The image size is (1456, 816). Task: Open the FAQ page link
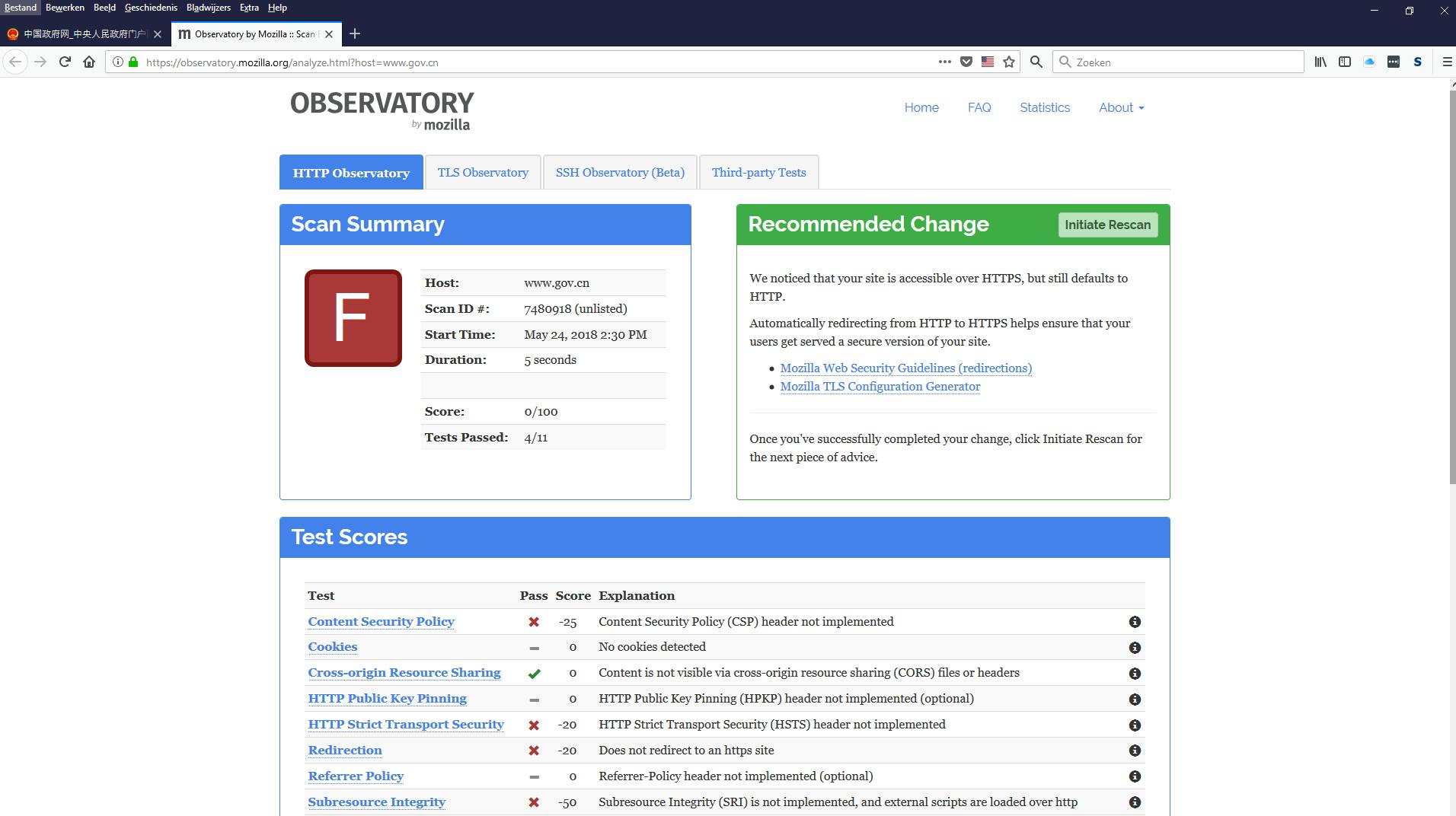979,108
